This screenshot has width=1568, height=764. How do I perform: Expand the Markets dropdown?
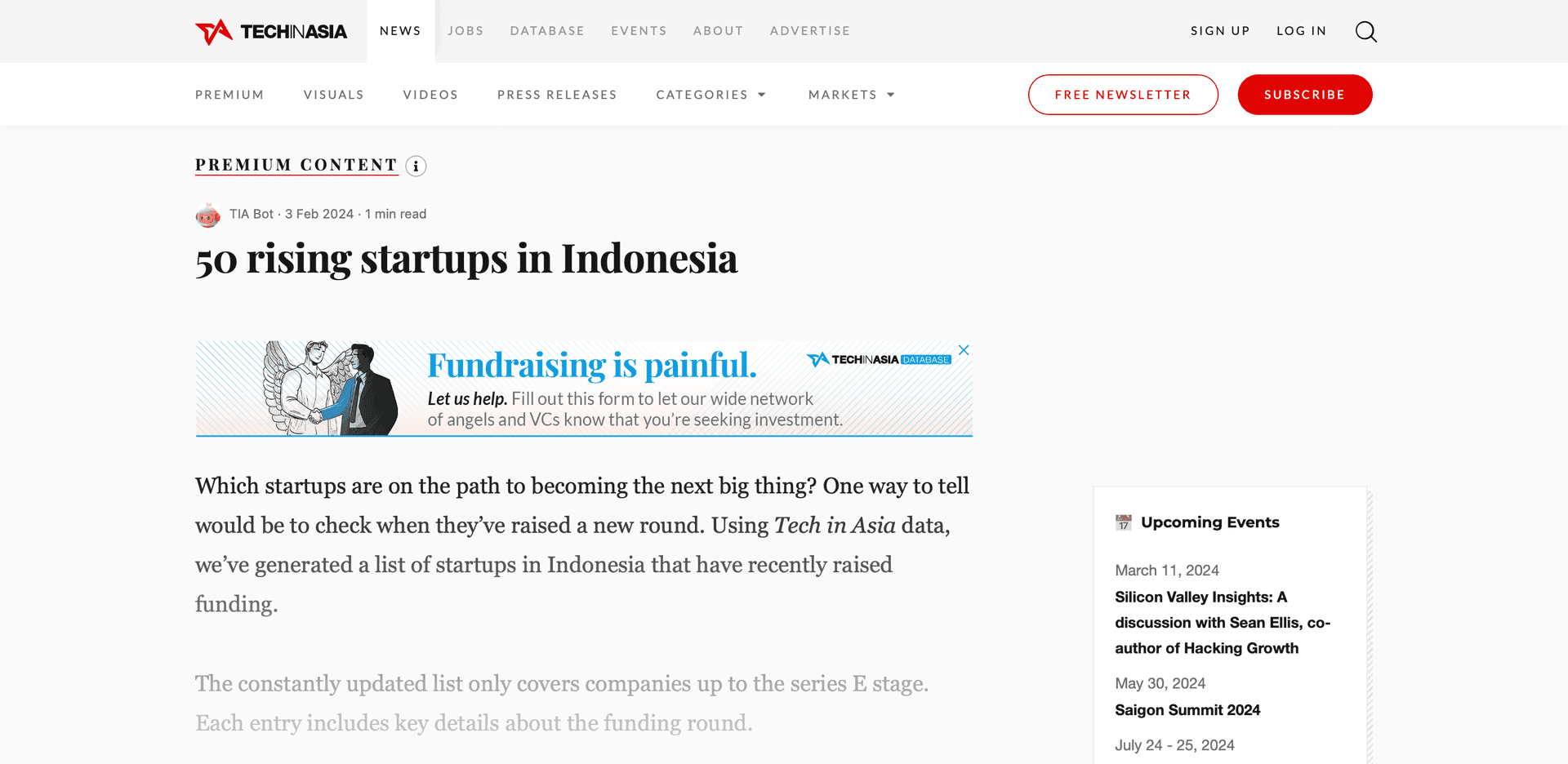(x=851, y=95)
